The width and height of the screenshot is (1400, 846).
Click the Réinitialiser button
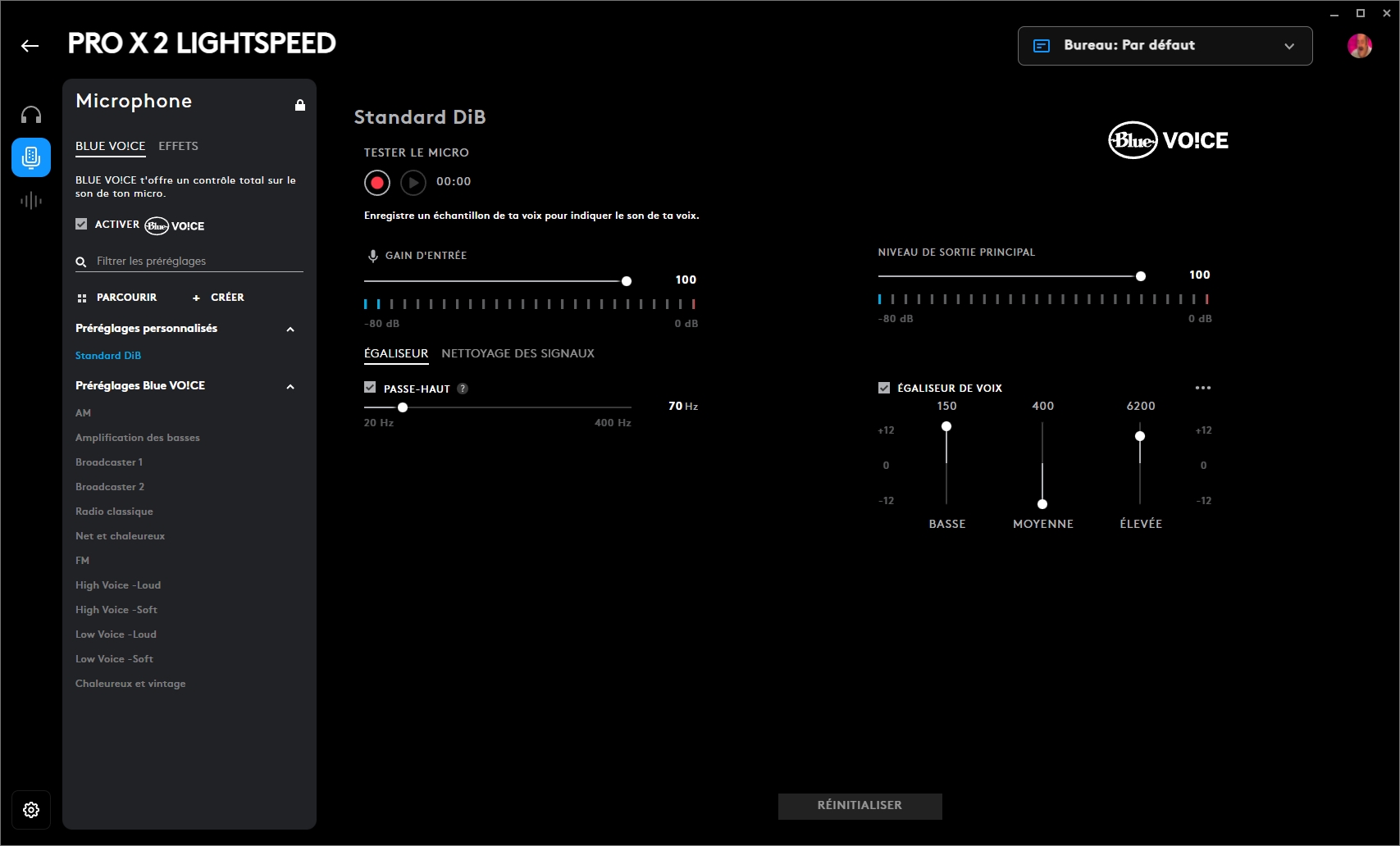860,806
